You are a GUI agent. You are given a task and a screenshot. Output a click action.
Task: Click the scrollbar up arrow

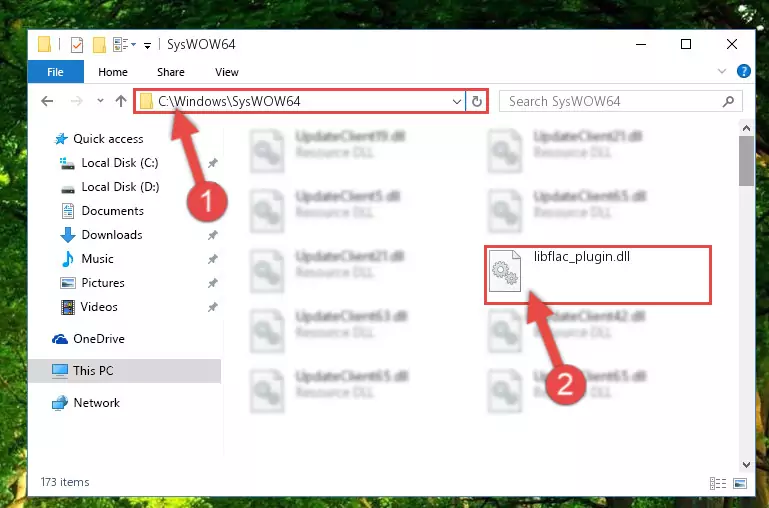(746, 128)
